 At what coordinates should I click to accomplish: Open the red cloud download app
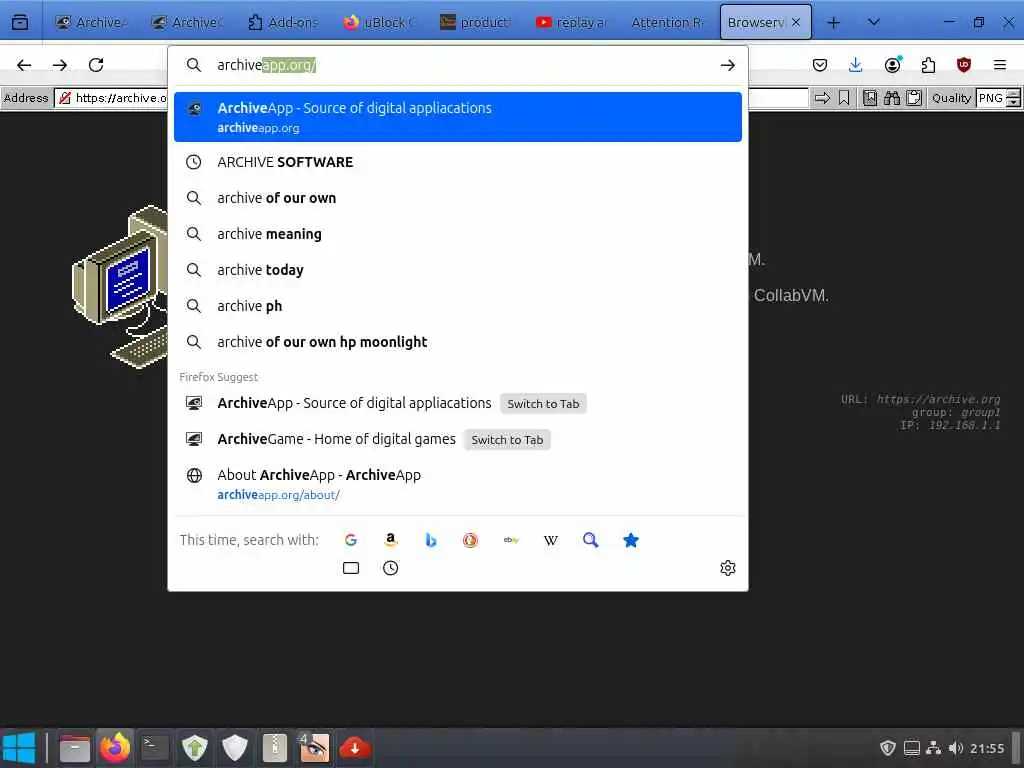(x=355, y=748)
